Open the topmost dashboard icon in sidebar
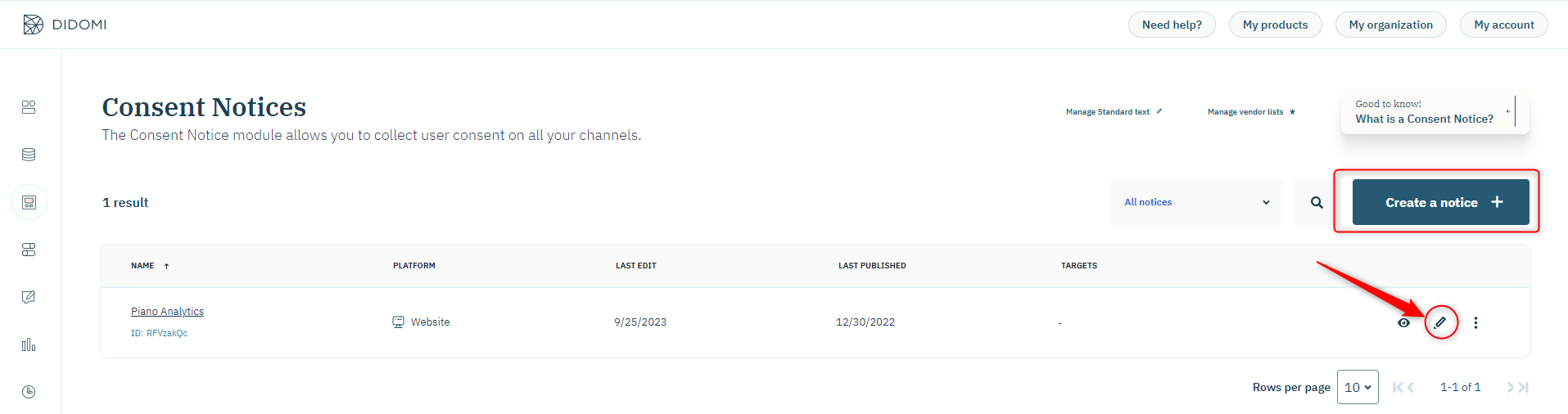 [29, 107]
